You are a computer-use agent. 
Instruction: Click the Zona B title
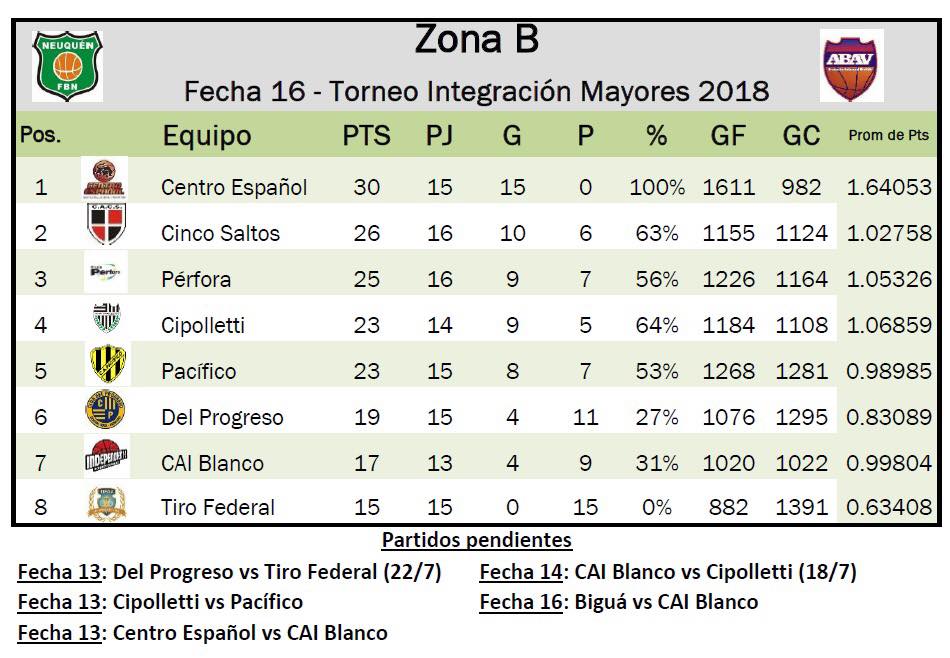476,40
